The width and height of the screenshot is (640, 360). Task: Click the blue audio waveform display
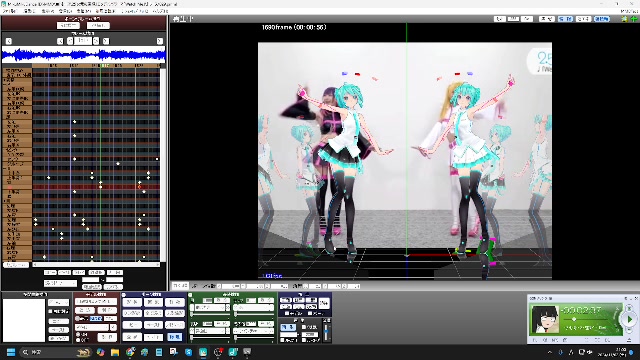[83, 55]
